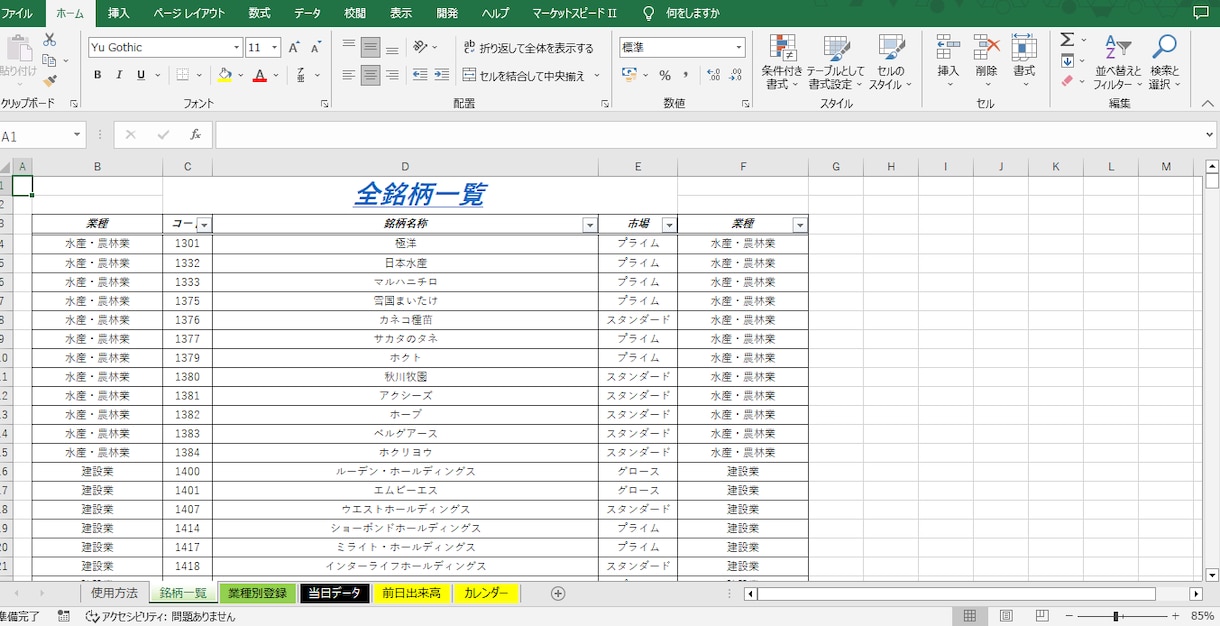1220x626 pixels.
Task: Switch to the 挿入 ribbon tab
Action: (119, 13)
